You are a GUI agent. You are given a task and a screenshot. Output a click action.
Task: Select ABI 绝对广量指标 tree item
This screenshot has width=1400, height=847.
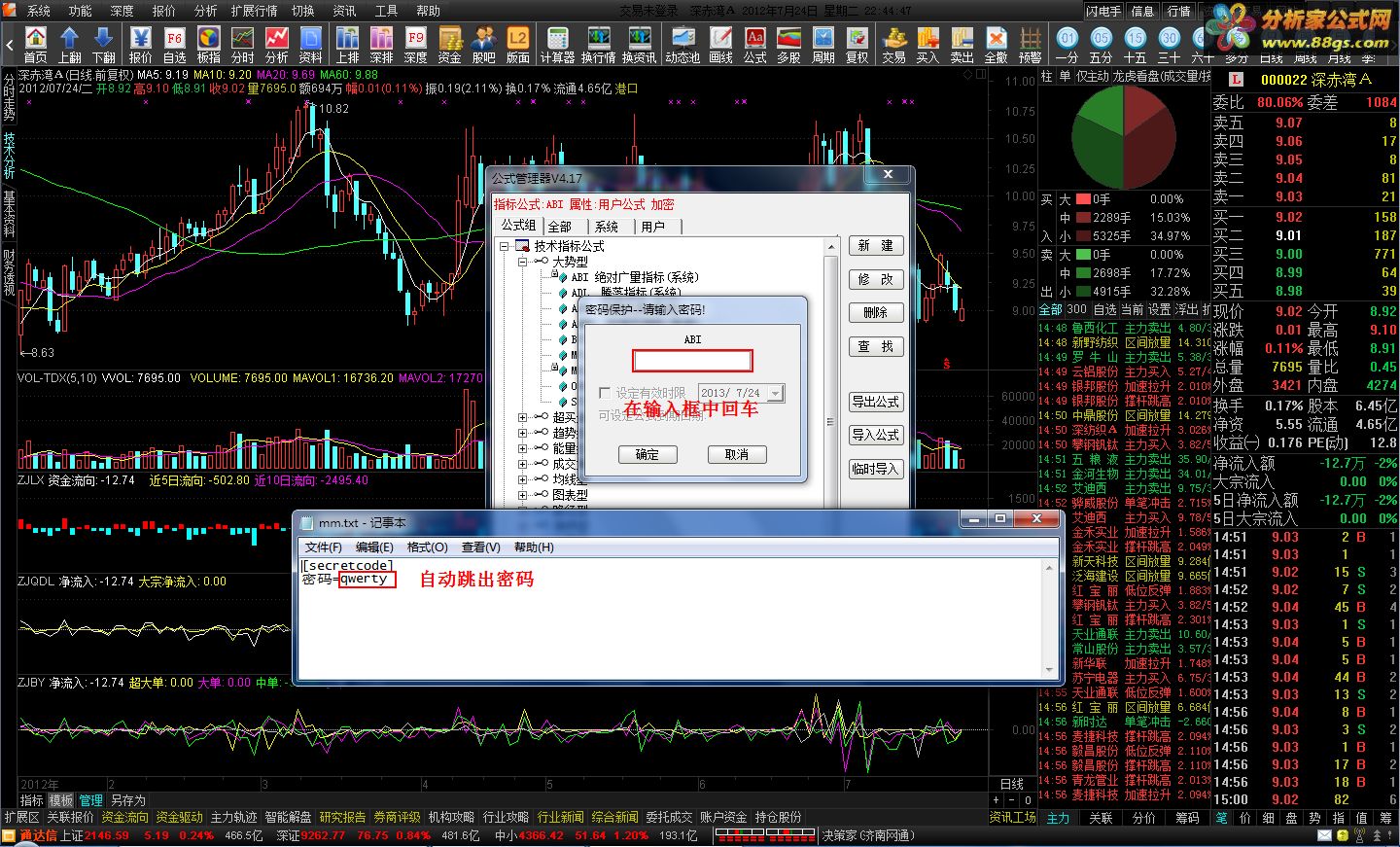(634, 277)
